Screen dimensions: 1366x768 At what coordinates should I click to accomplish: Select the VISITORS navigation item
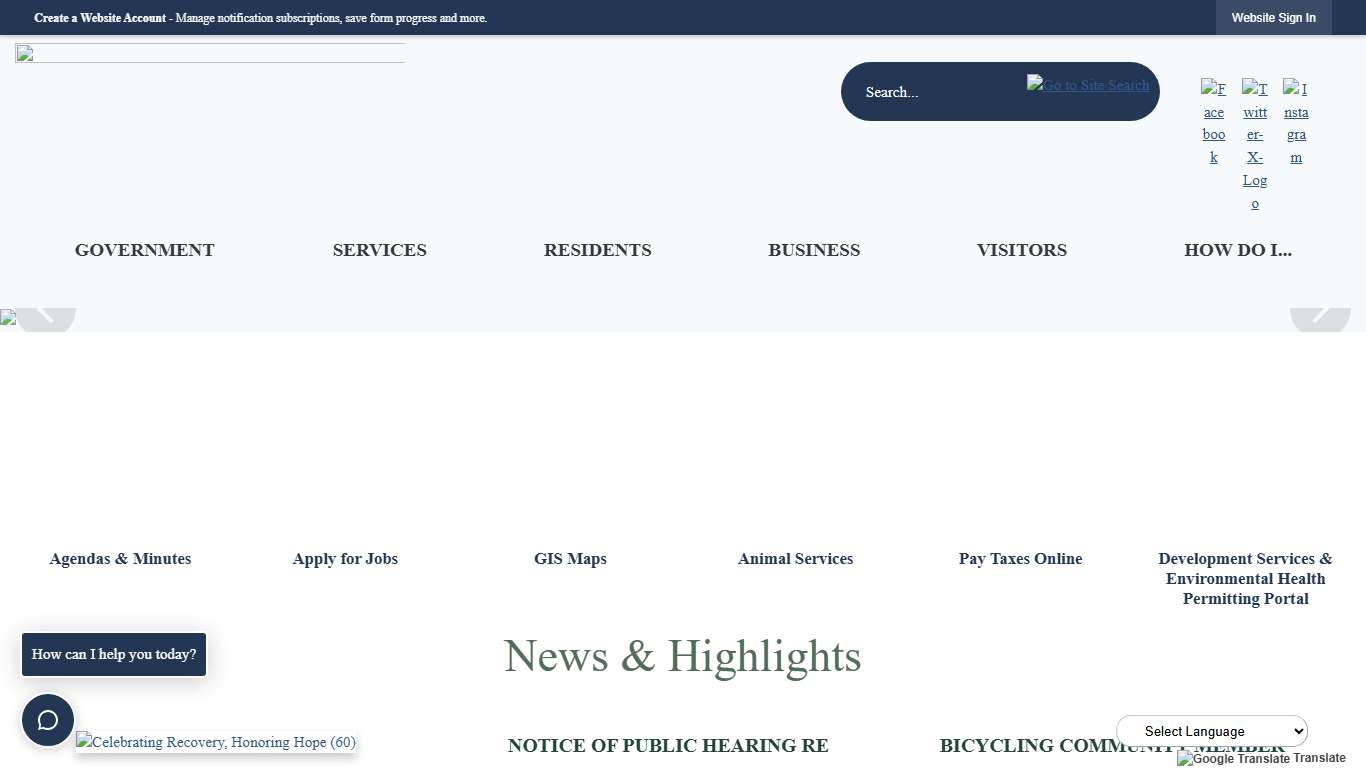[1022, 250]
